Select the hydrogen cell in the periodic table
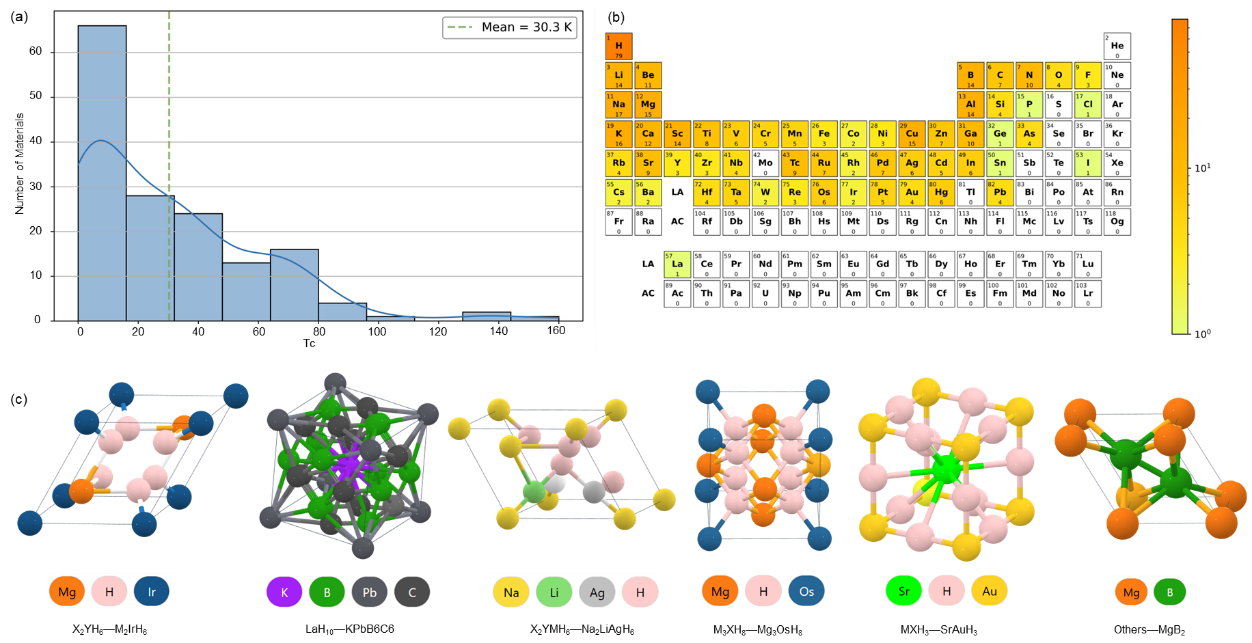Viewport: 1252px width, 643px height. click(618, 46)
